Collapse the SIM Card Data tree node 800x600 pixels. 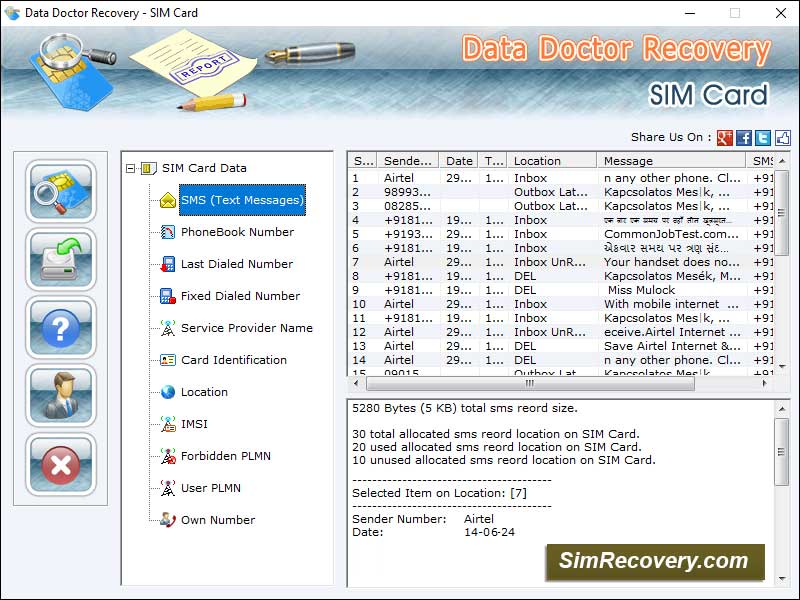click(x=131, y=168)
